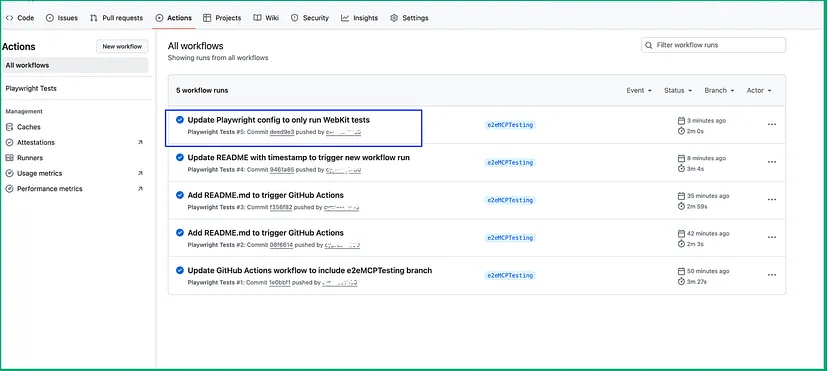The width and height of the screenshot is (828, 371).
Task: Click the Performance metrics icon
Action: click(x=9, y=188)
